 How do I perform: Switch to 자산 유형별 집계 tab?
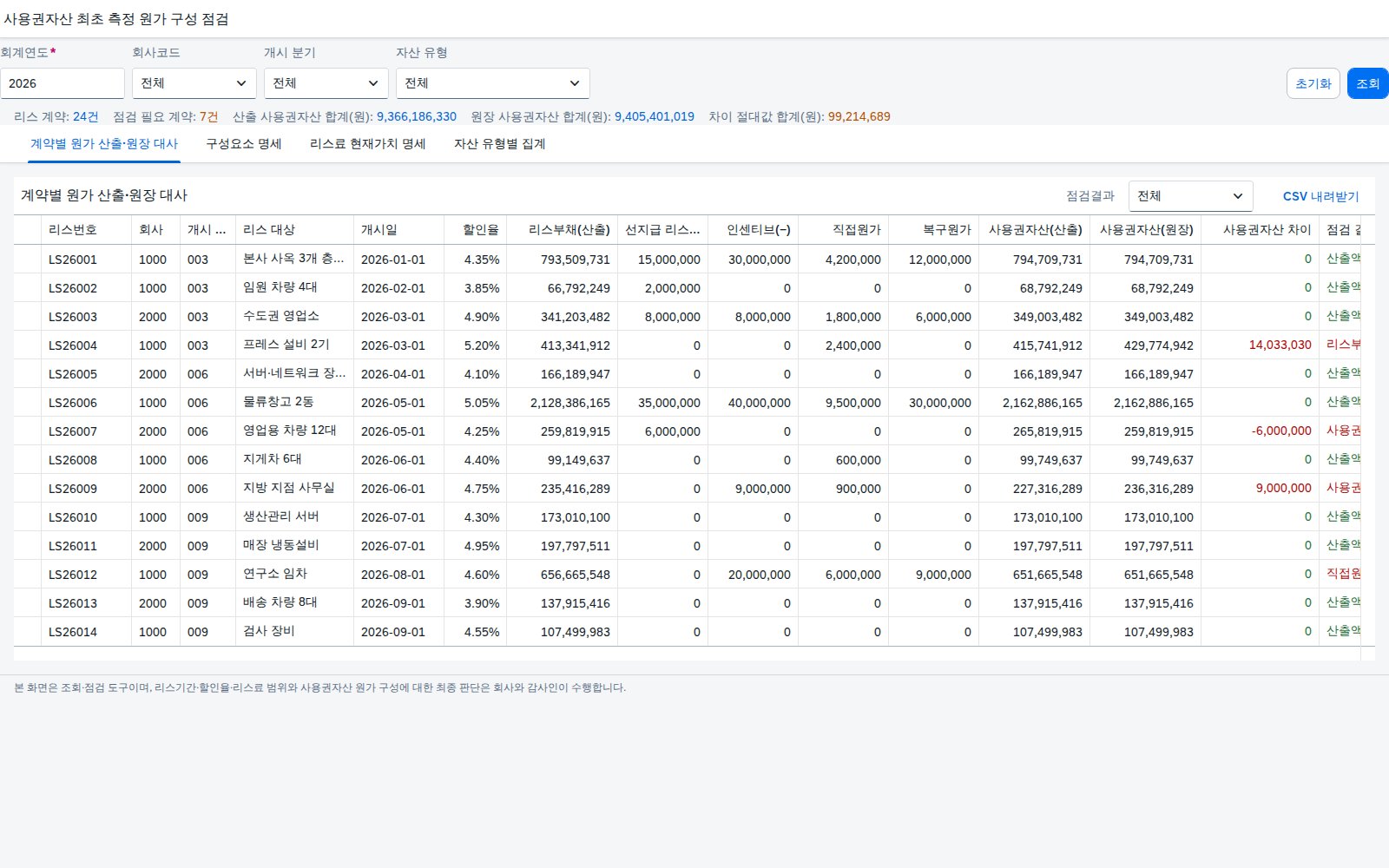point(499,144)
